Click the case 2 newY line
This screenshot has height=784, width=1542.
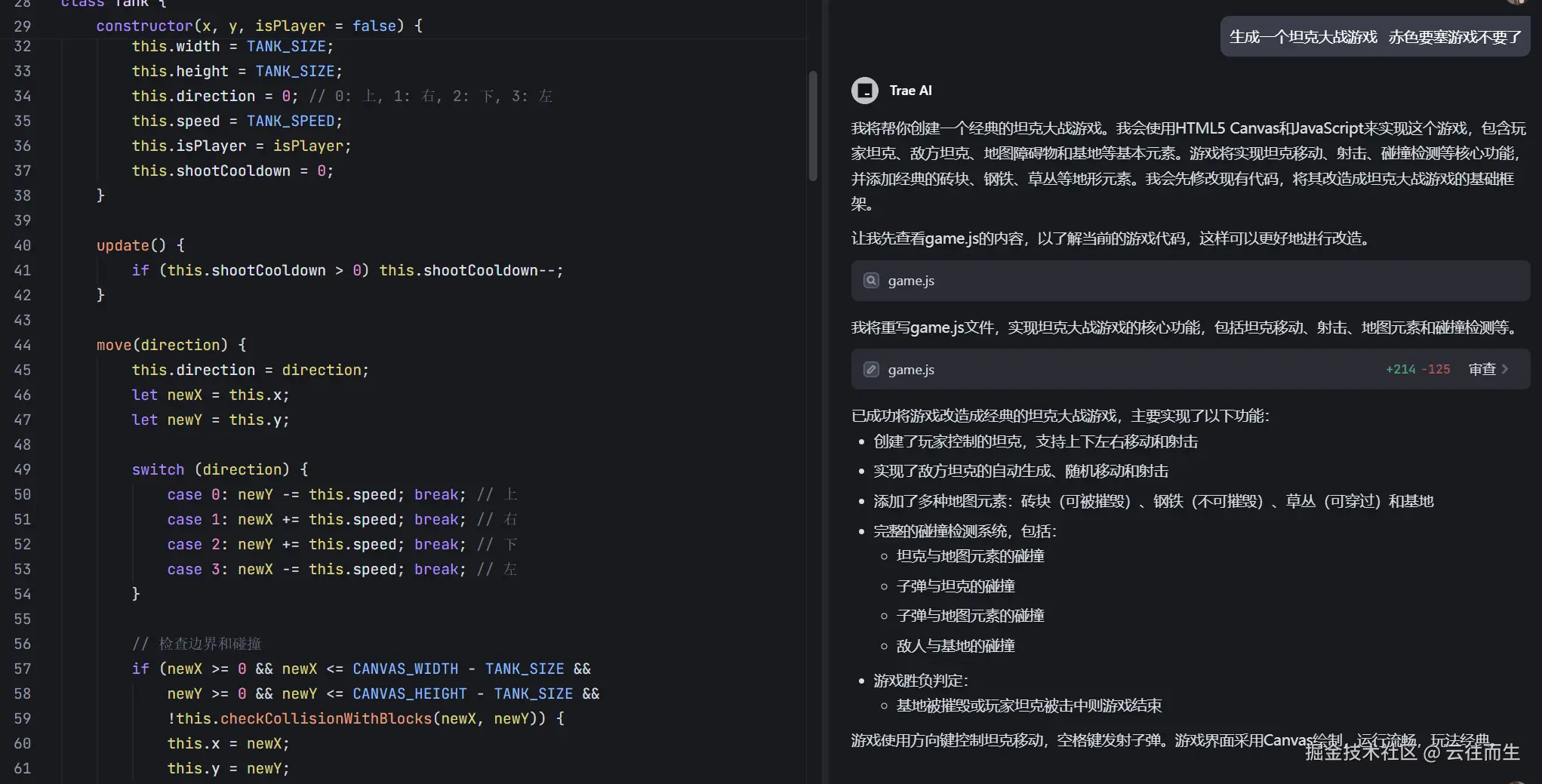(x=342, y=544)
